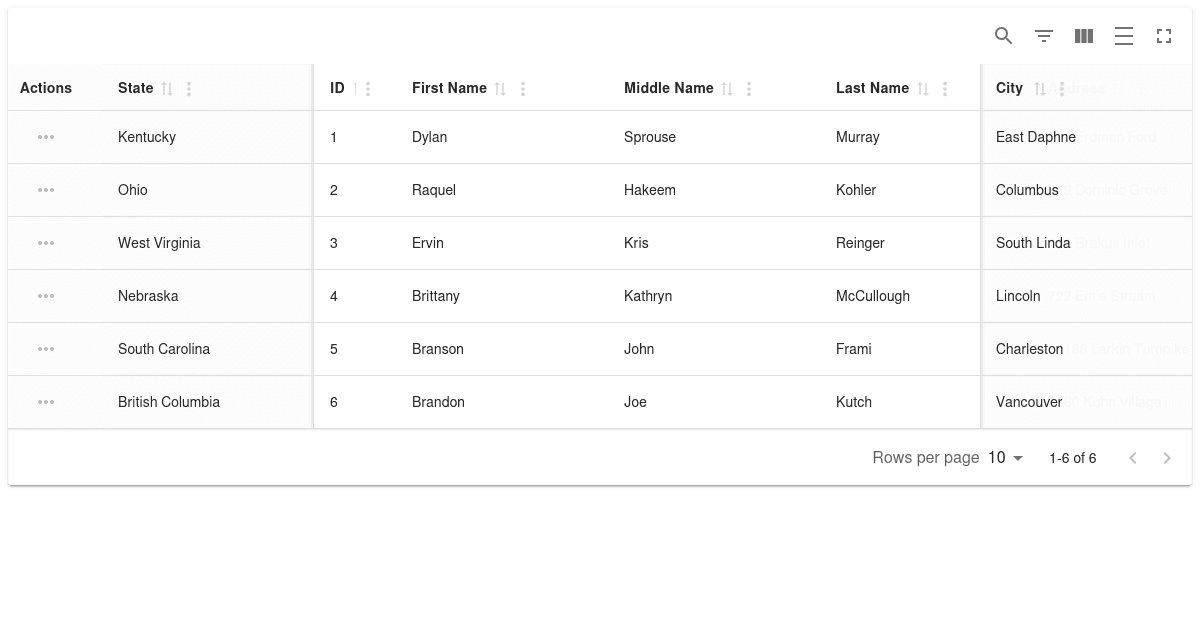The width and height of the screenshot is (1200, 630).
Task: Open the City column options menu
Action: tap(1062, 88)
